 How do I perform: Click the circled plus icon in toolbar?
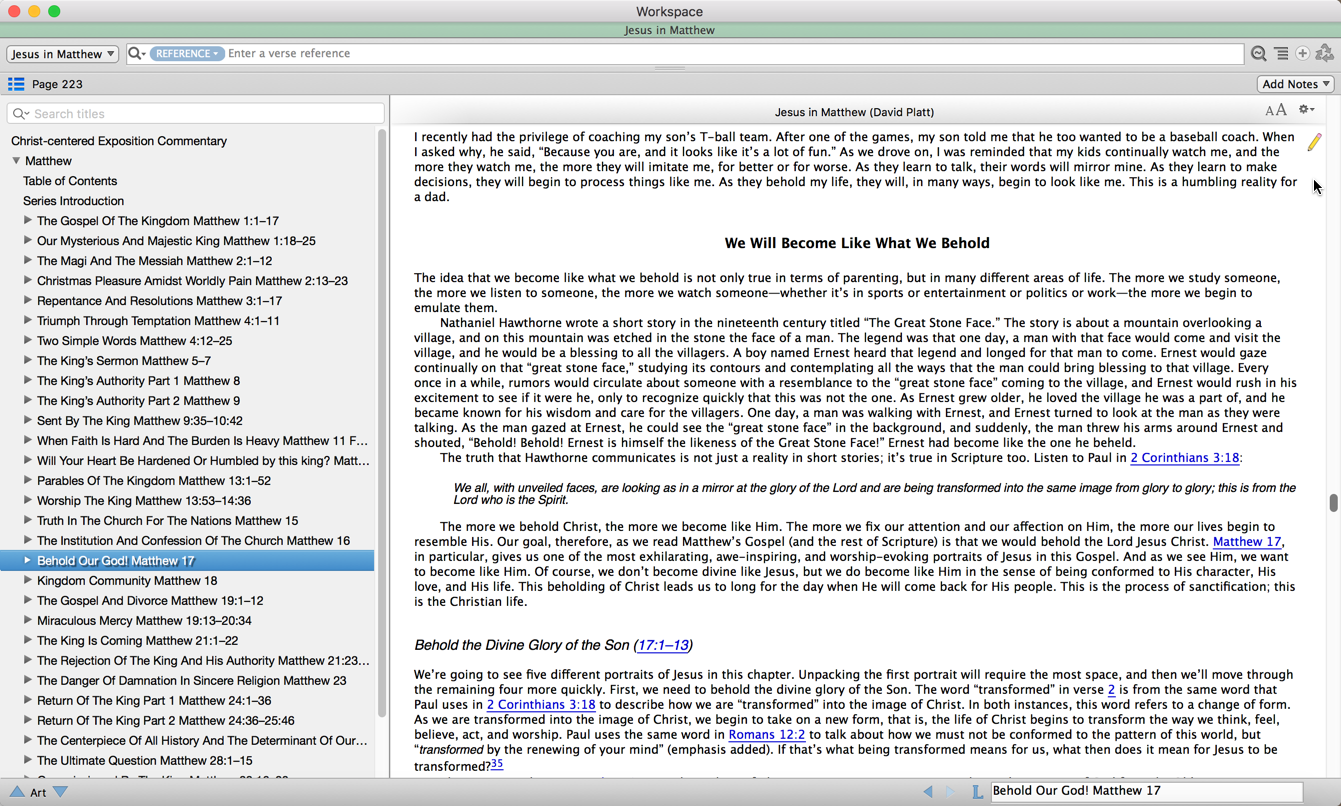point(1303,54)
